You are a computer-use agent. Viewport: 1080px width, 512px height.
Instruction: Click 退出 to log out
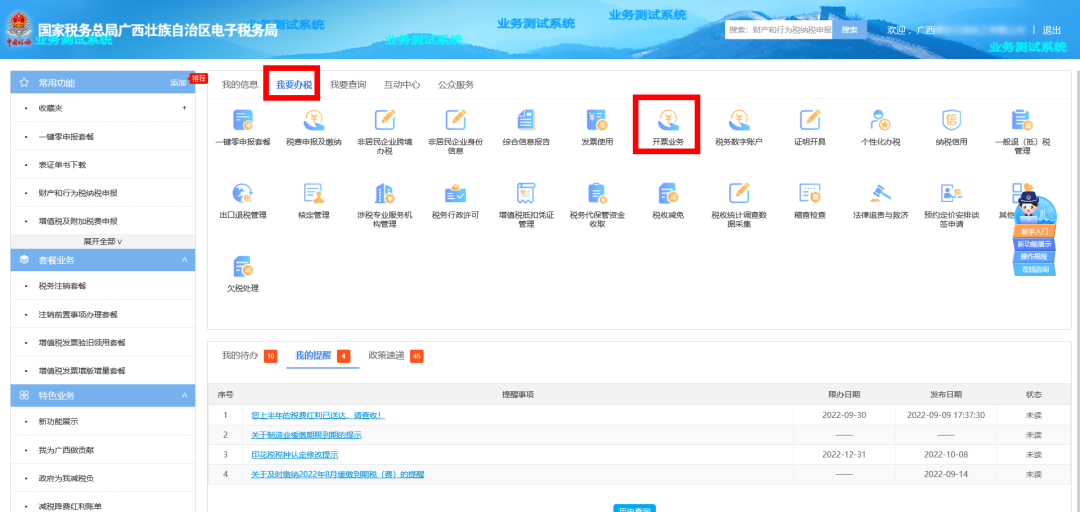[x=1051, y=30]
